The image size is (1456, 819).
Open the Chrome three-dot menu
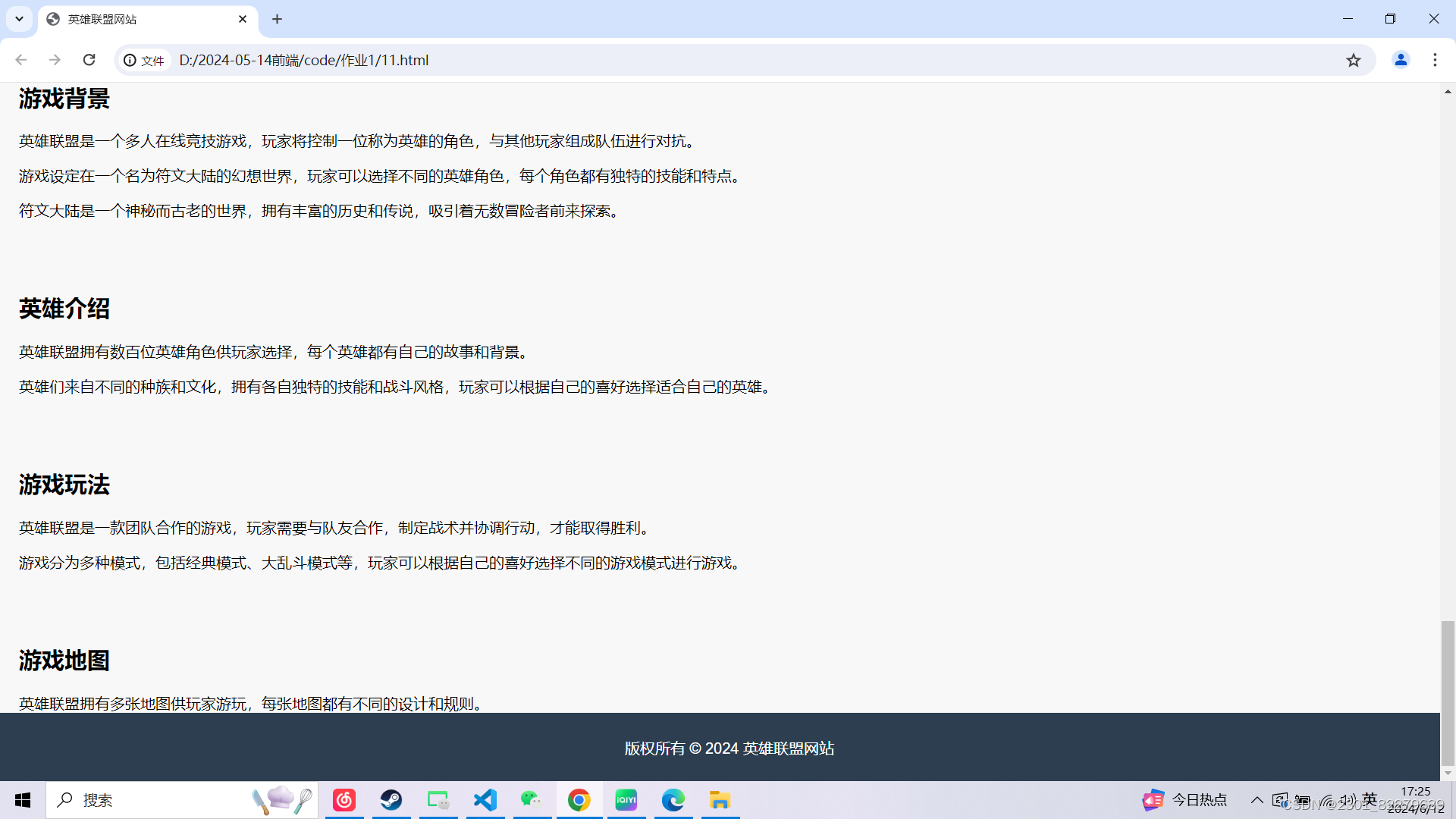1435,60
